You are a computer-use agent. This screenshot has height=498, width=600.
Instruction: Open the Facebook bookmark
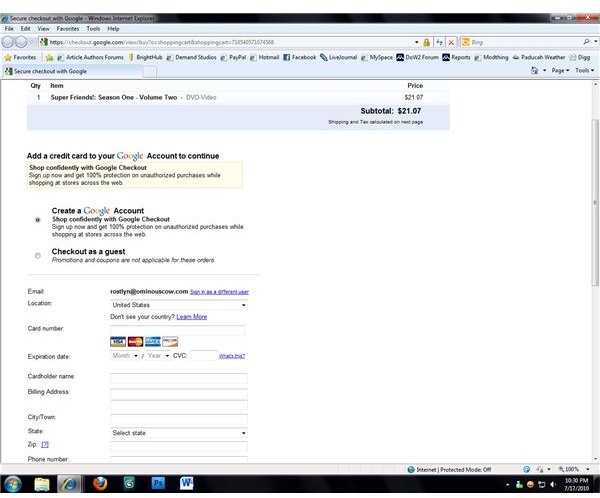click(300, 57)
